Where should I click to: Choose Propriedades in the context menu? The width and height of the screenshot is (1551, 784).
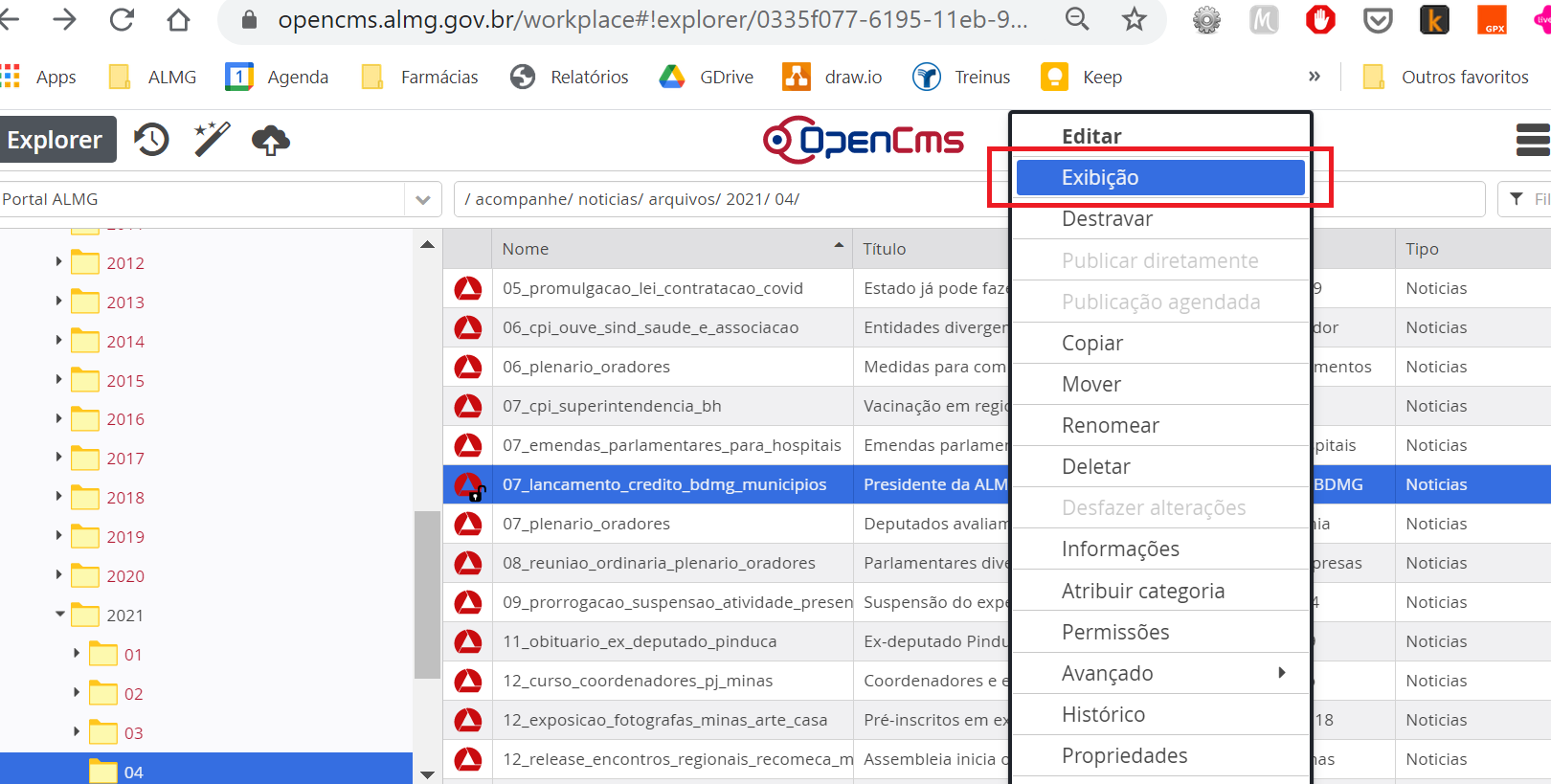tap(1124, 755)
